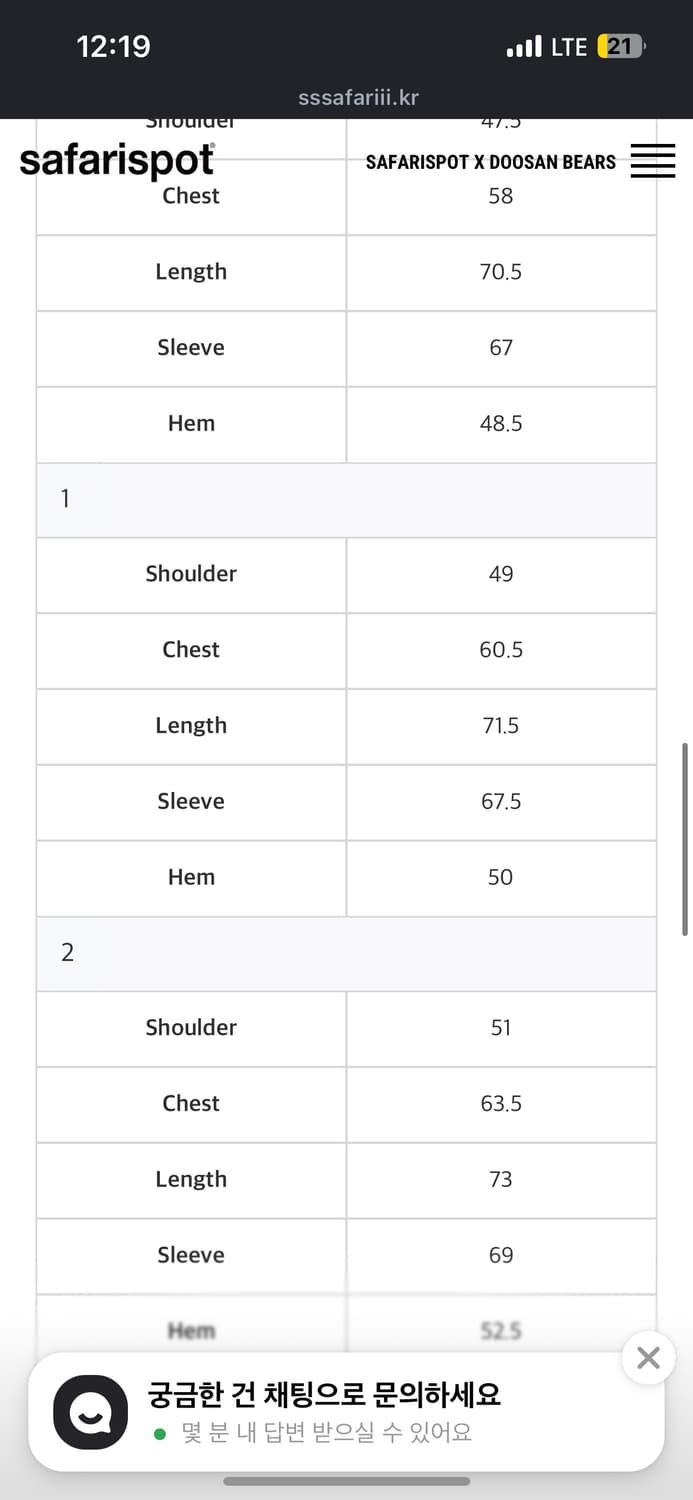
Task: Click the page scrollbar on right edge
Action: click(x=685, y=838)
